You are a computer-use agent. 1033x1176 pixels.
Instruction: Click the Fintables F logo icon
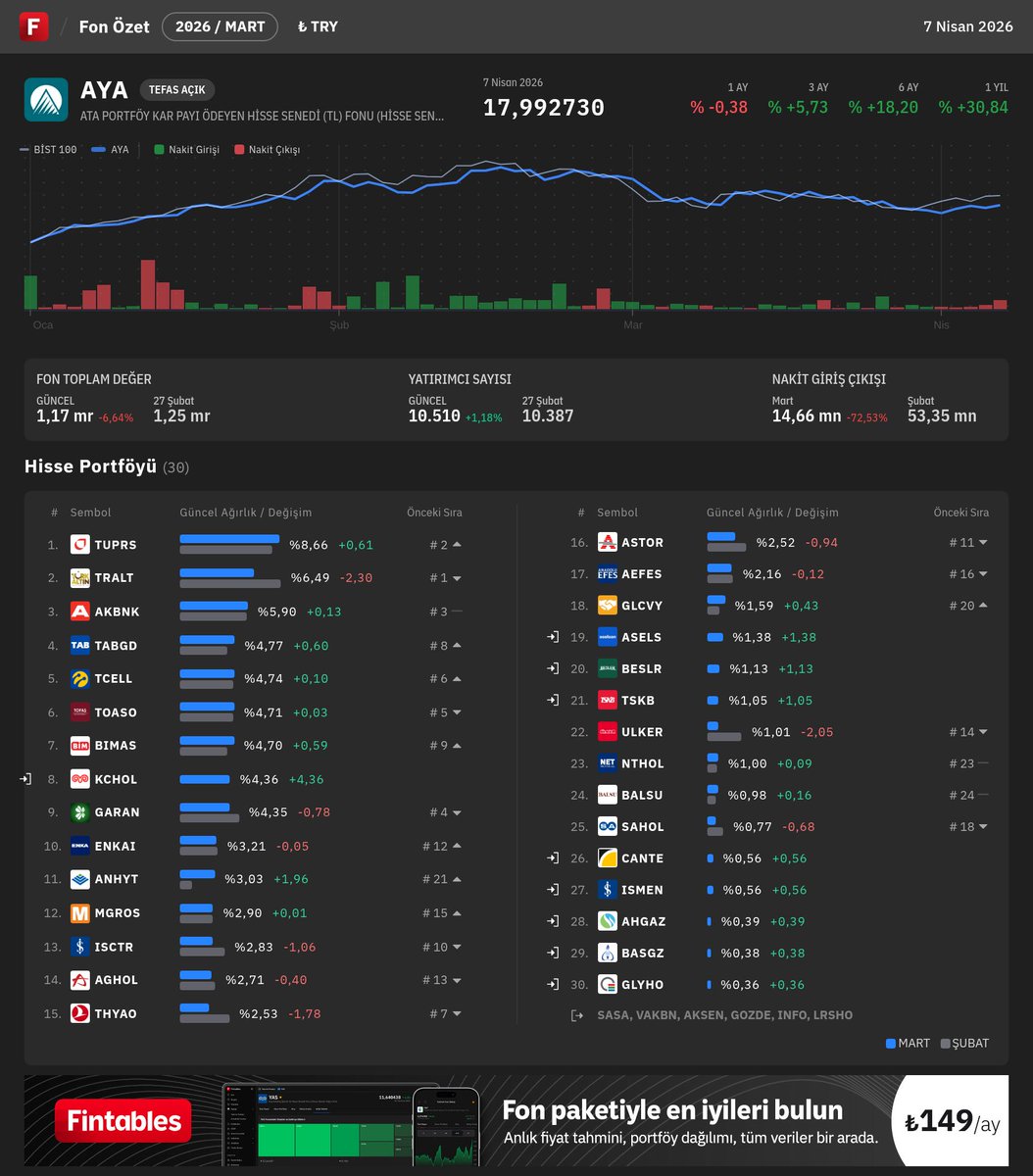tap(33, 26)
